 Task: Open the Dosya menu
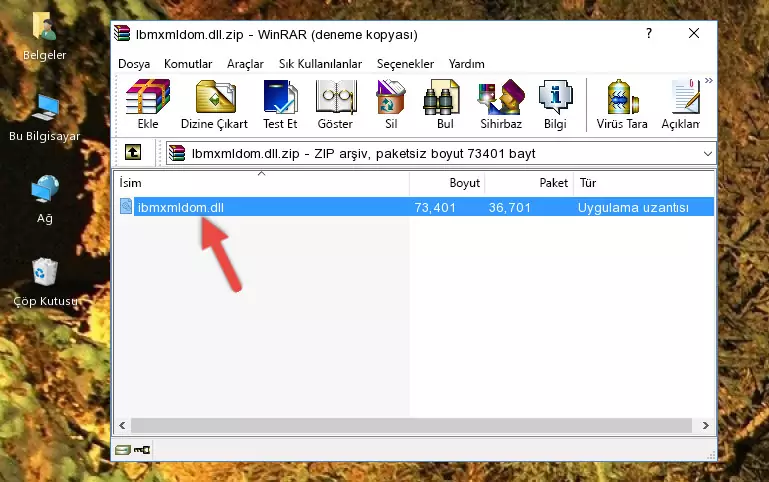point(134,64)
